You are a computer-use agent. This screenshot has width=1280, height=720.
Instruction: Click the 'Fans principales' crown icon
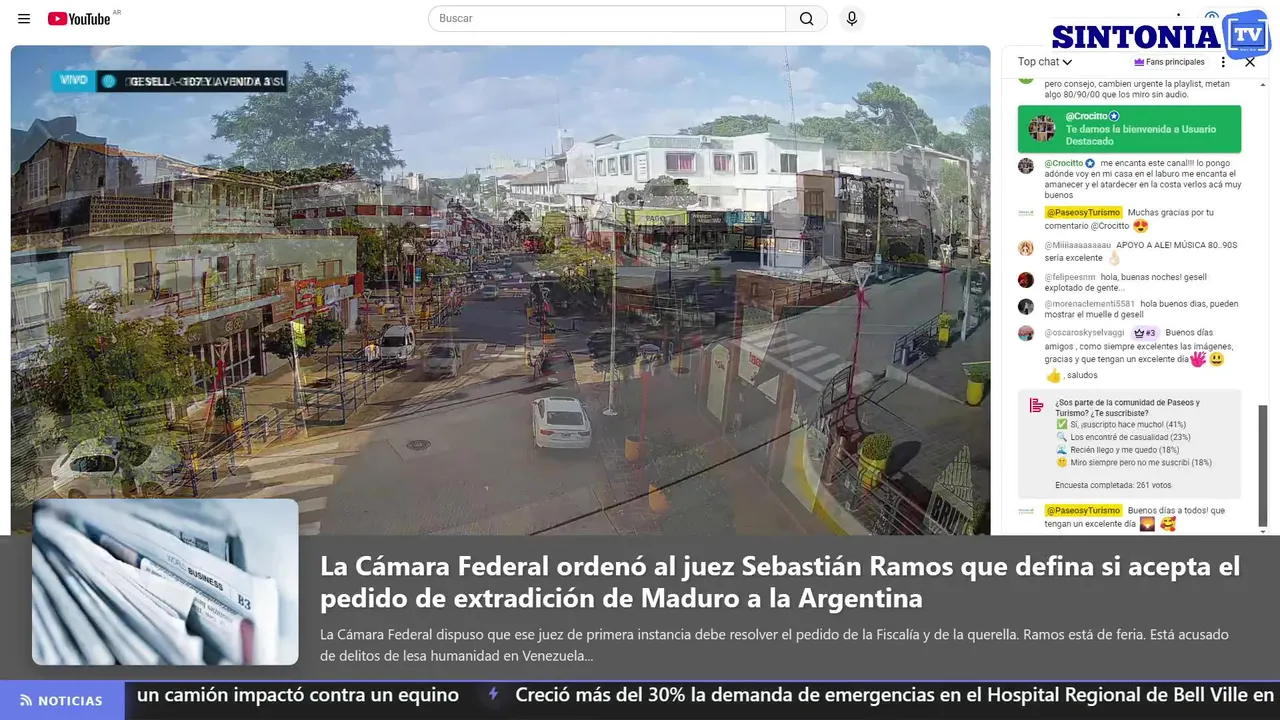click(x=1139, y=62)
